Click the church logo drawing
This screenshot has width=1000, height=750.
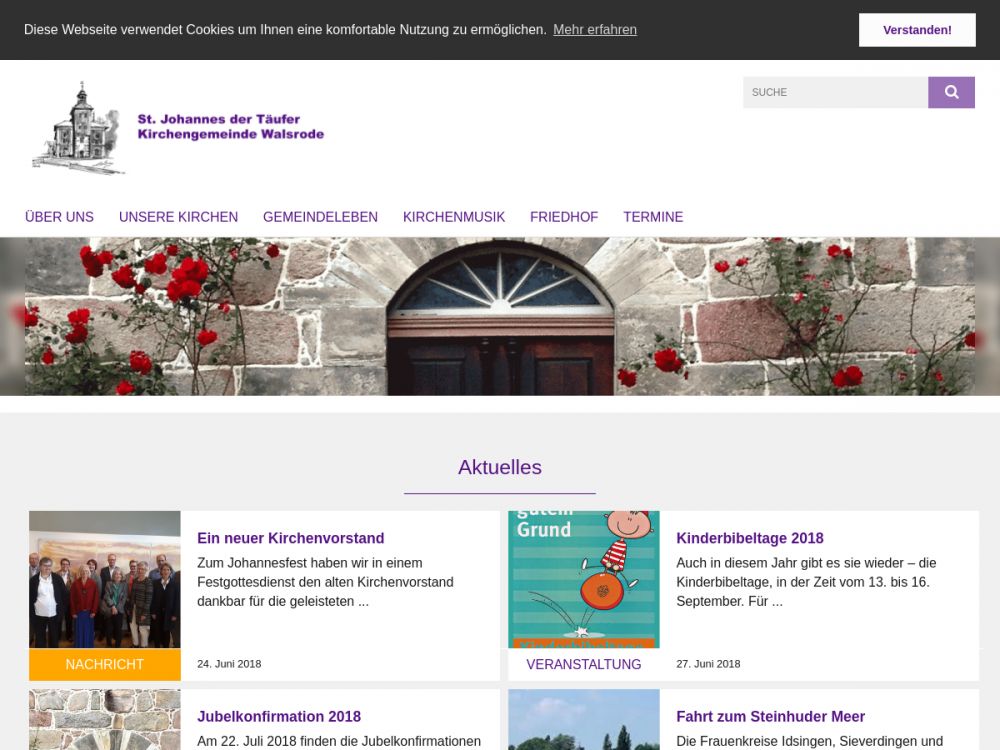80,128
